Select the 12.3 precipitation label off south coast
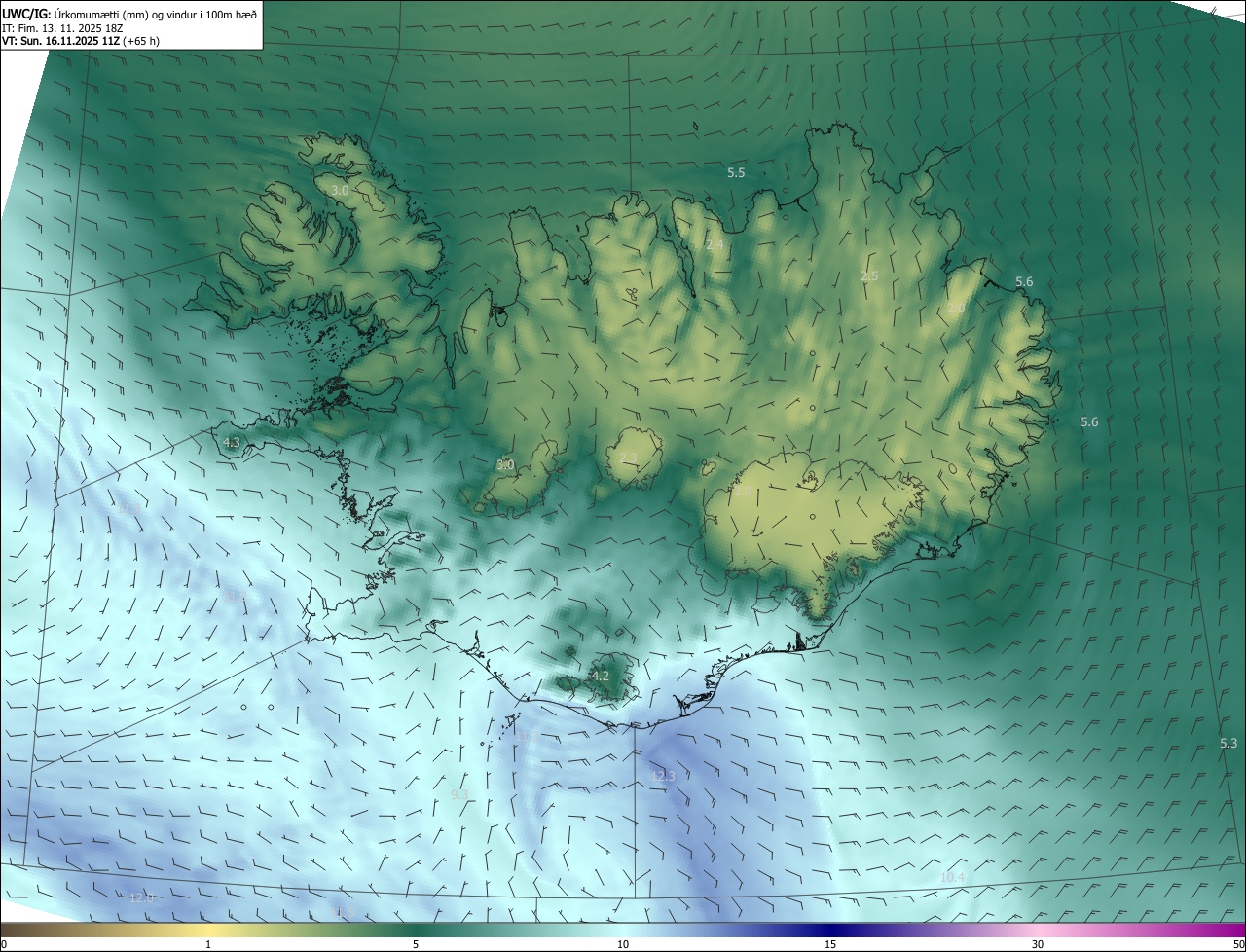 pyautogui.click(x=663, y=776)
